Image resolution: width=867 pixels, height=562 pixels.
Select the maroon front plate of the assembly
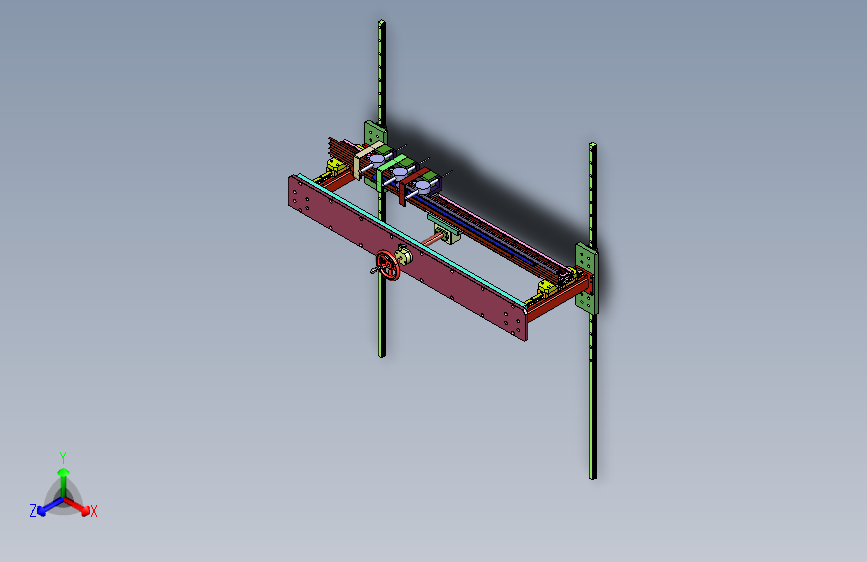[408, 257]
